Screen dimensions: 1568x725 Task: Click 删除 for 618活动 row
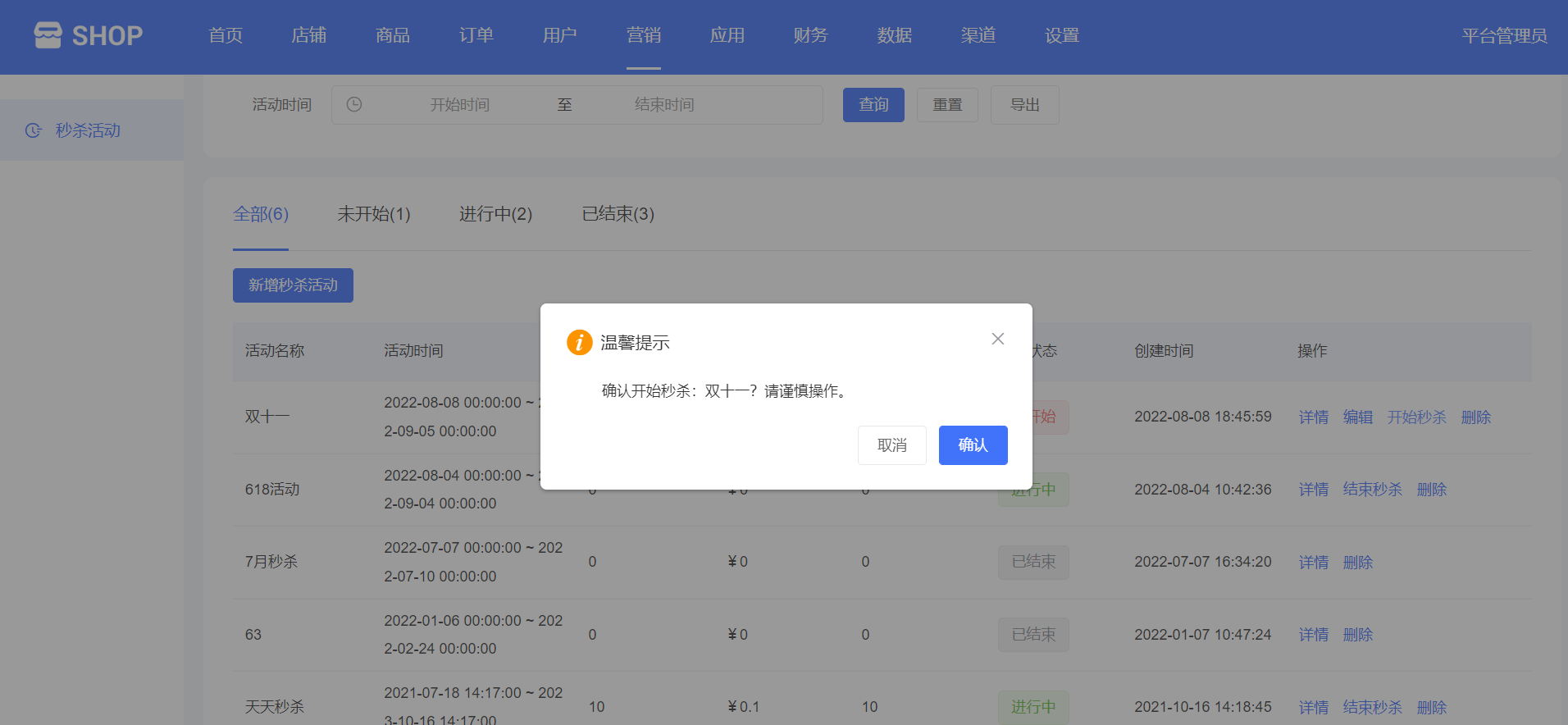pos(1432,490)
